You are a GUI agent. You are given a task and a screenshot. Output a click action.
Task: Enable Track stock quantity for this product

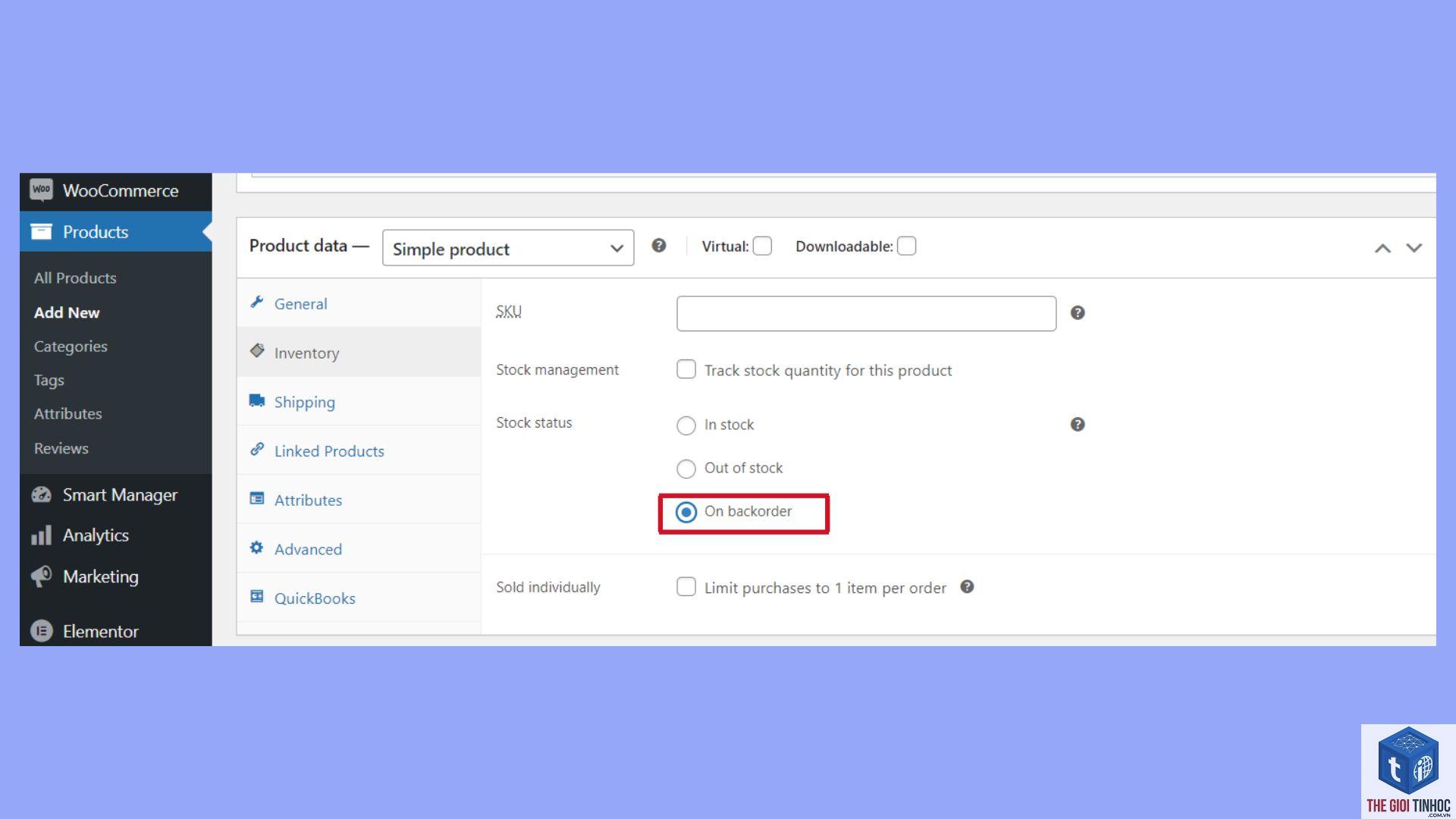tap(686, 369)
